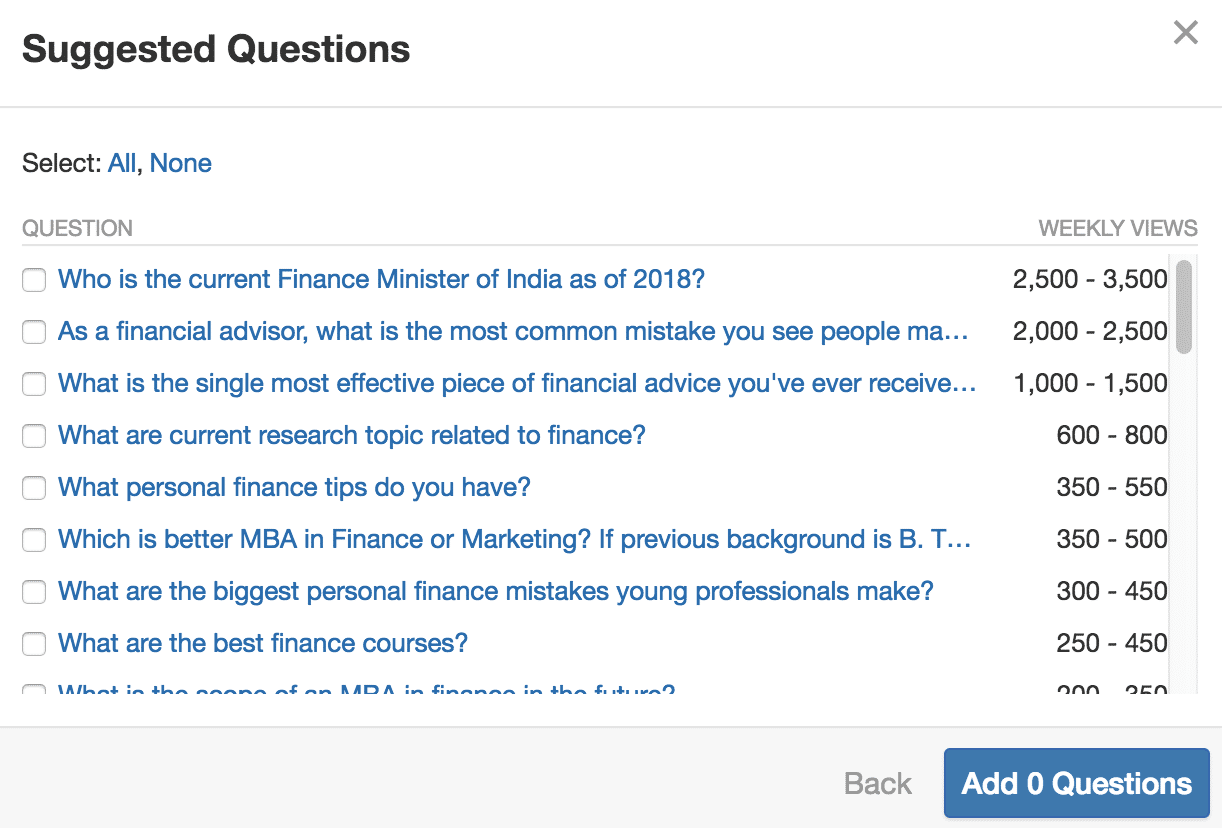Viewport: 1222px width, 828px height.
Task: Check the young professionals mistakes question
Action: pyautogui.click(x=33, y=592)
